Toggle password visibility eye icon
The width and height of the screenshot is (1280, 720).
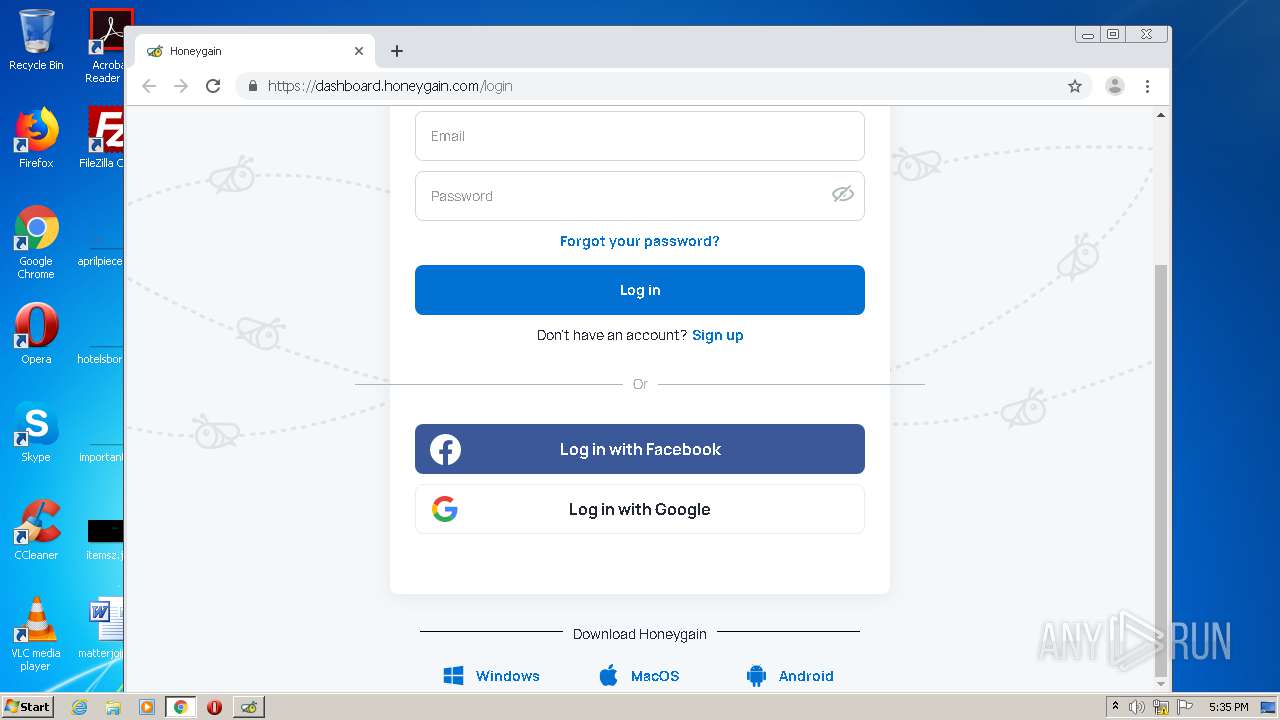[843, 194]
